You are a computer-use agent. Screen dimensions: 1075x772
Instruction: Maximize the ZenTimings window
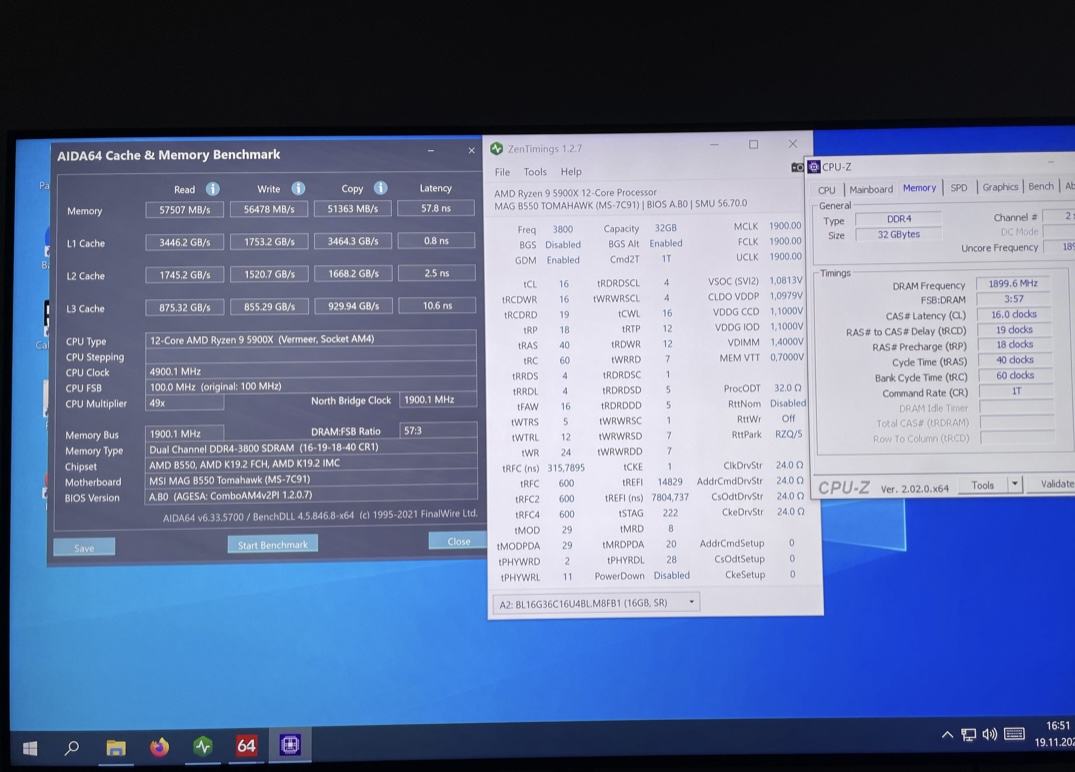(753, 144)
